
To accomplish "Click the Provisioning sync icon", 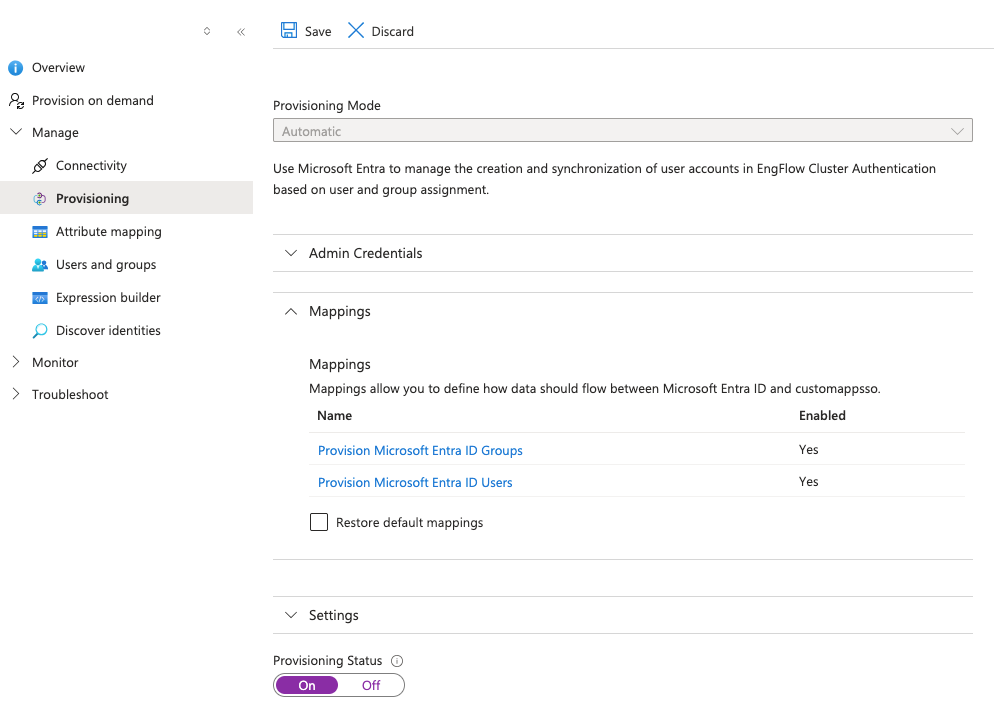I will coord(39,198).
